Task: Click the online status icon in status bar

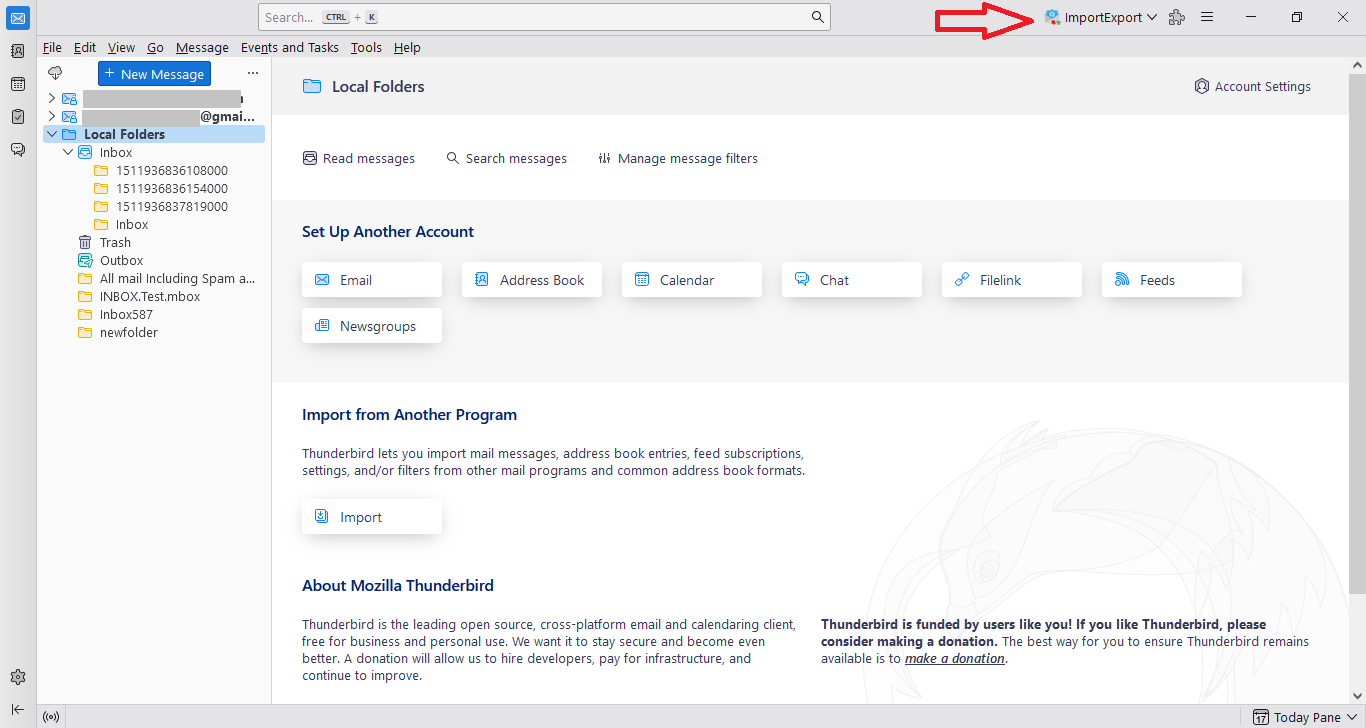Action: (52, 717)
